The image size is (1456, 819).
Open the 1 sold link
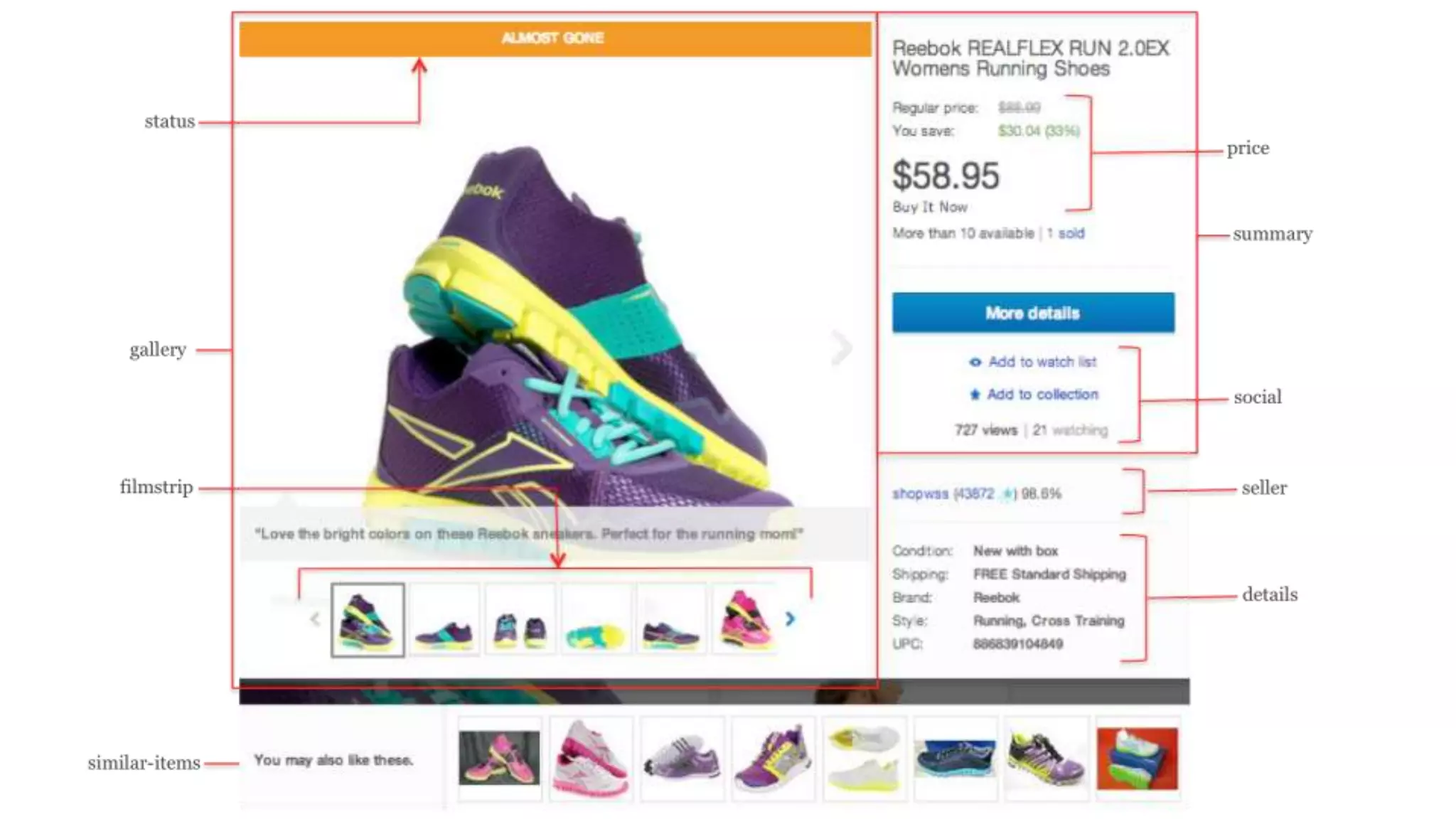(x=1065, y=233)
